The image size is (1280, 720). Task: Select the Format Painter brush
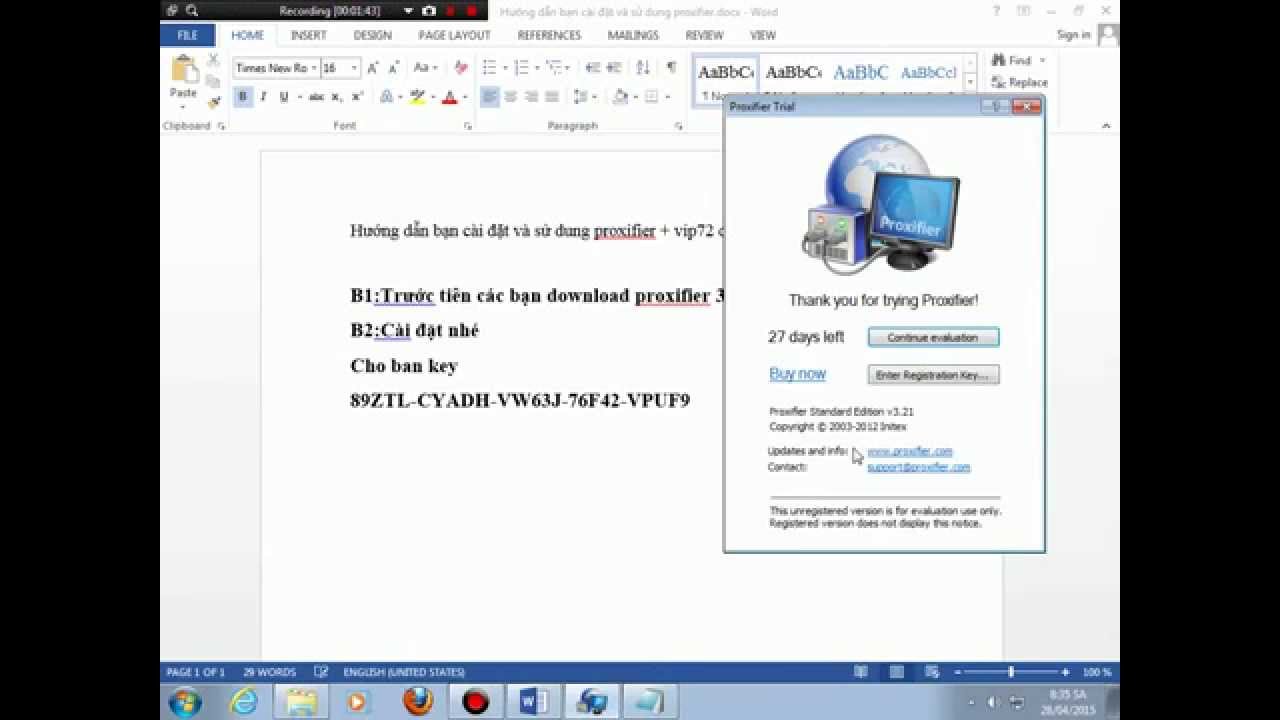pyautogui.click(x=213, y=101)
